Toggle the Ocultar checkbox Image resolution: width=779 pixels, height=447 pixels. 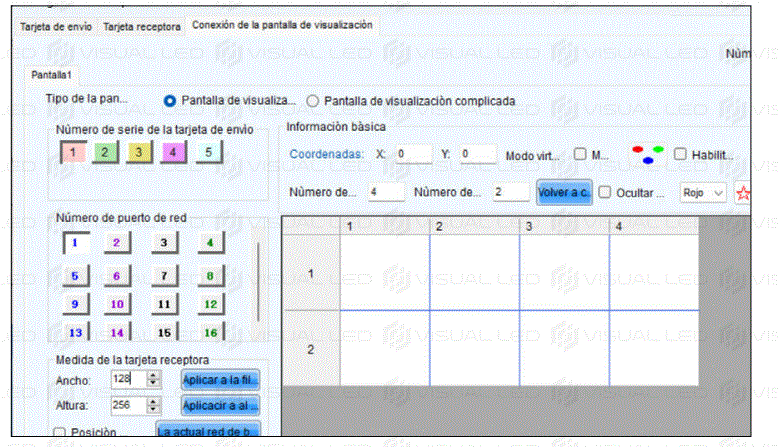click(x=605, y=193)
